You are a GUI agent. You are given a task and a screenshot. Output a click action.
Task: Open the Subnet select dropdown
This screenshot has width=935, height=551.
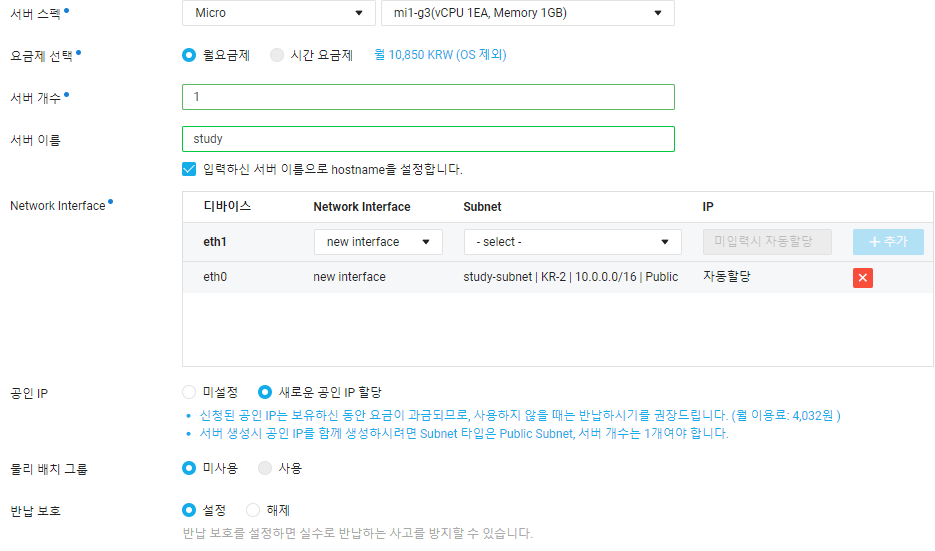point(572,242)
